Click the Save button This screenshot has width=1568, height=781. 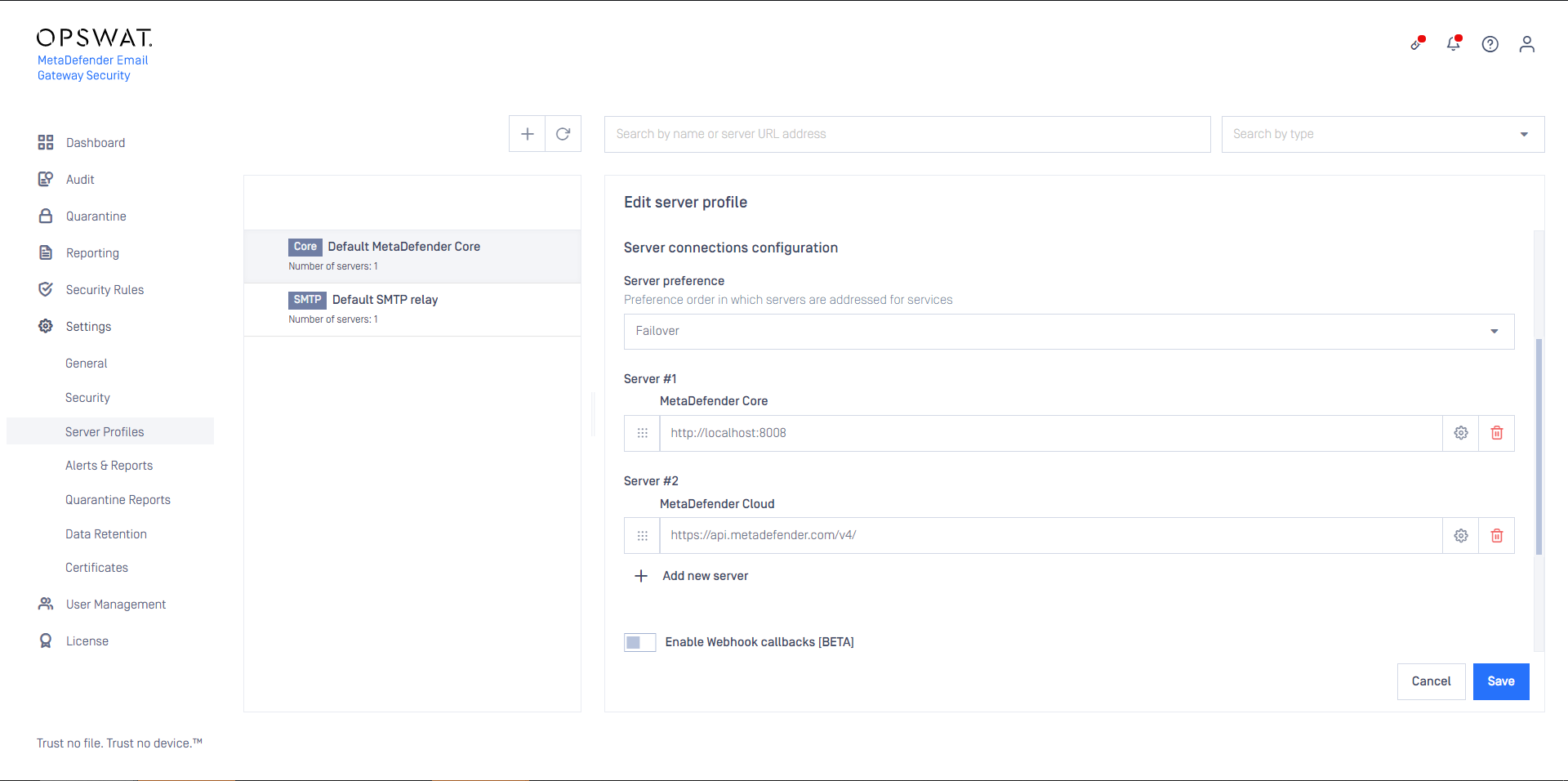[1501, 681]
